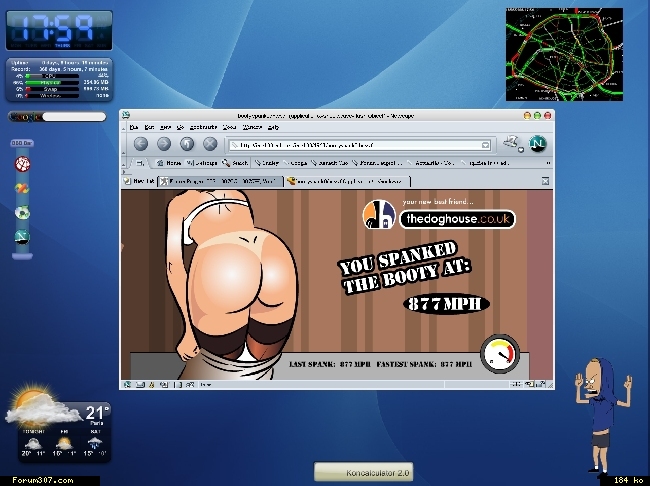Click the OSD Bar label on the dock
Screen dimensions: 650x486
[22, 143]
